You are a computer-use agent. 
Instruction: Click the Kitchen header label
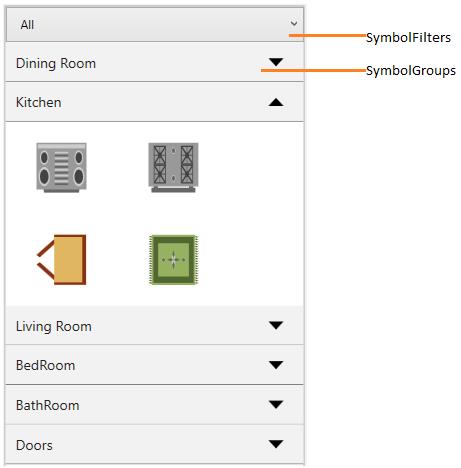(x=39, y=102)
